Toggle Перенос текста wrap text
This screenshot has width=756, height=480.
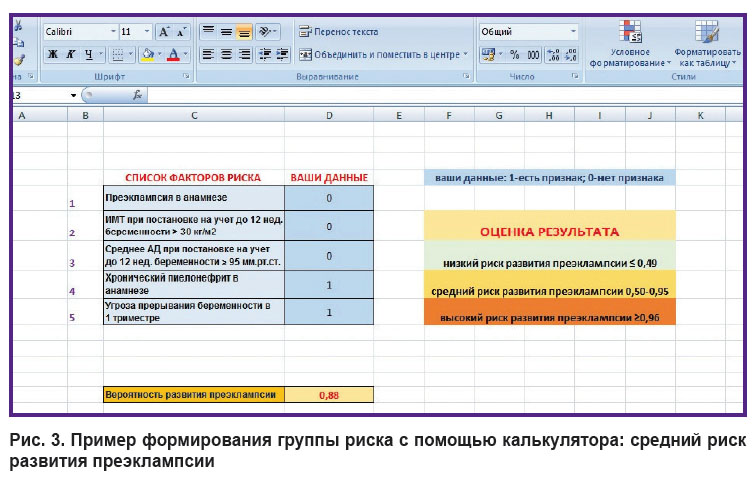click(338, 32)
